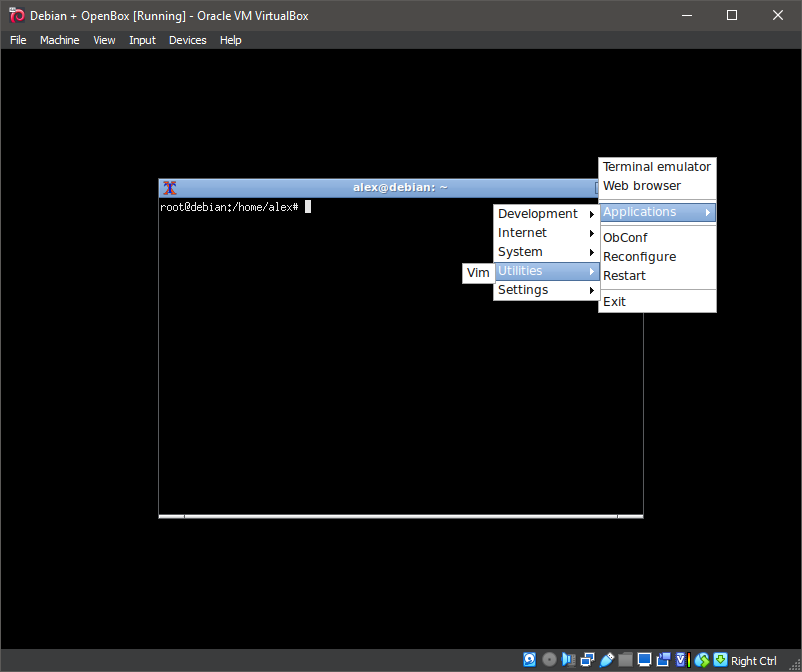Click the audio status icon
The width and height of the screenshot is (802, 672).
568,660
